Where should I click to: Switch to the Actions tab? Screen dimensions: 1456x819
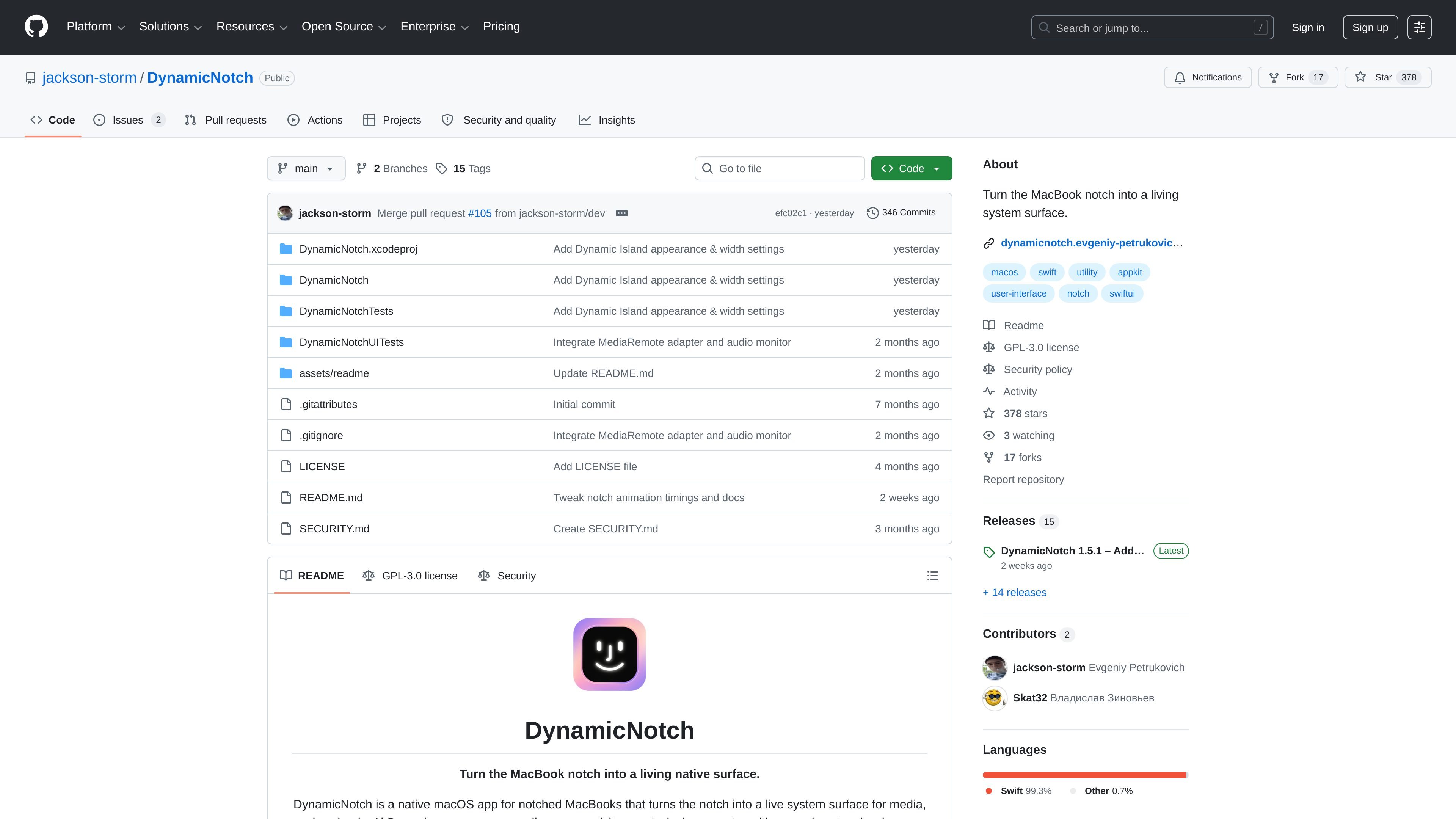(x=315, y=120)
